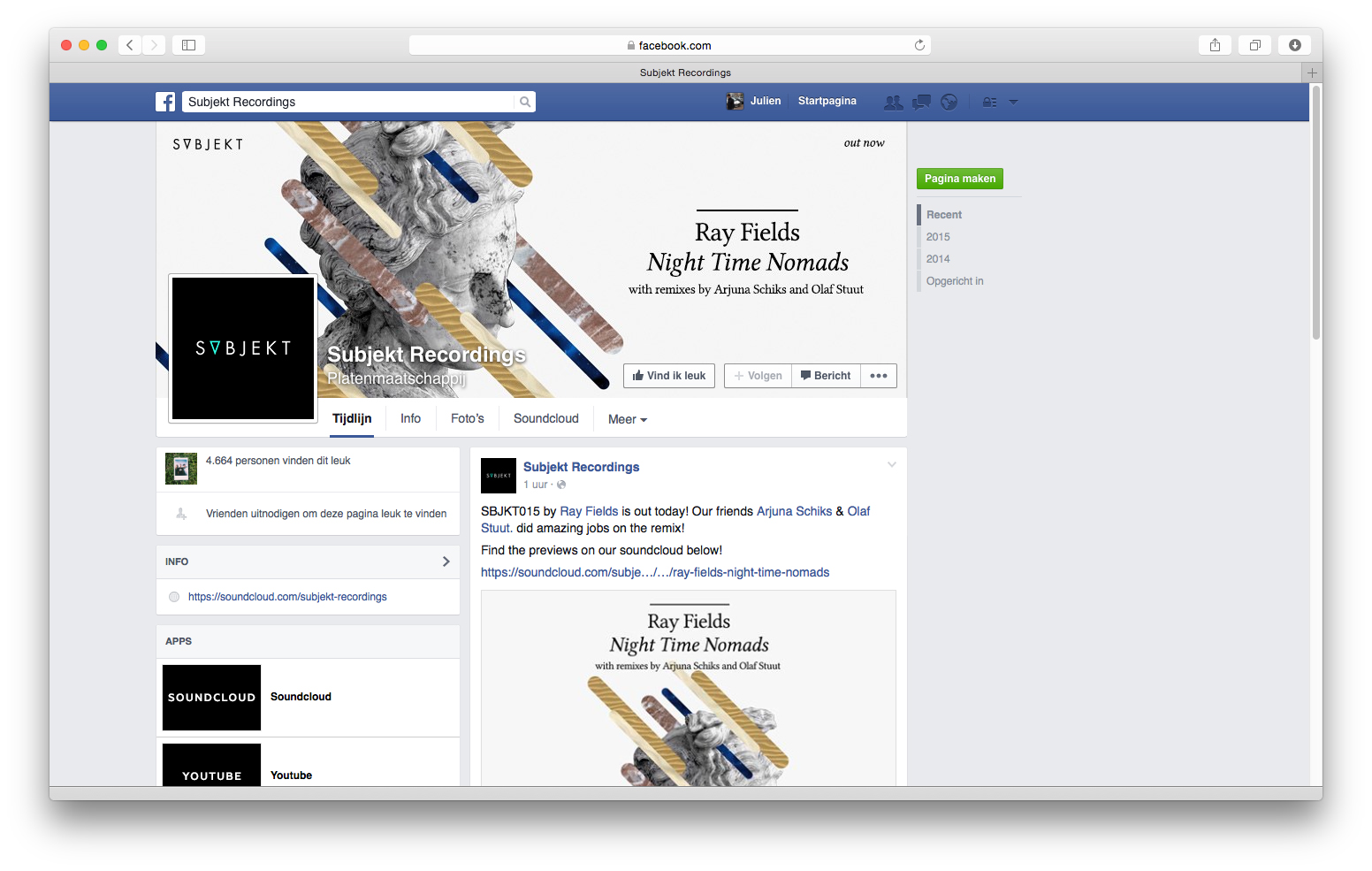Open account settings dropdown arrow

[1014, 102]
